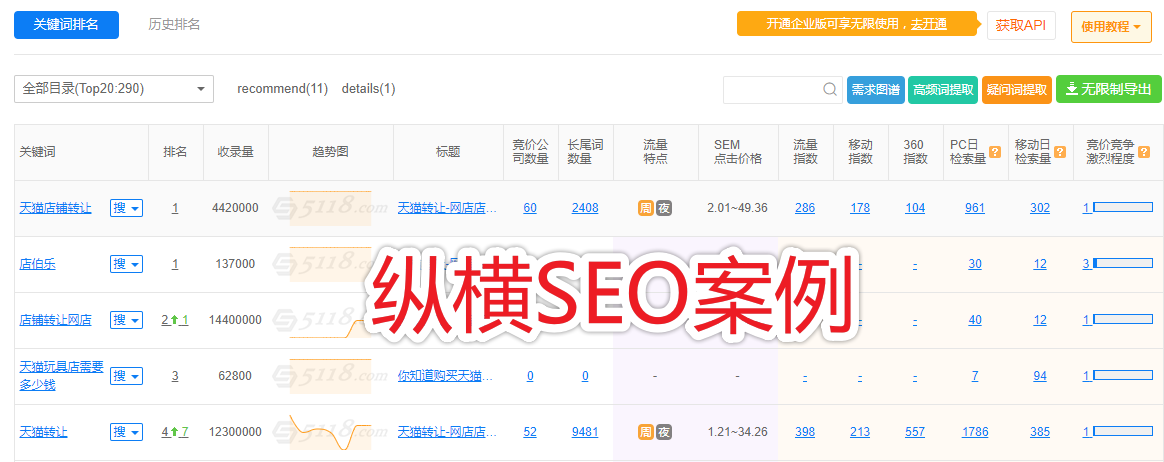
Task: Click 流量指数 value 286
Action: pos(805,208)
